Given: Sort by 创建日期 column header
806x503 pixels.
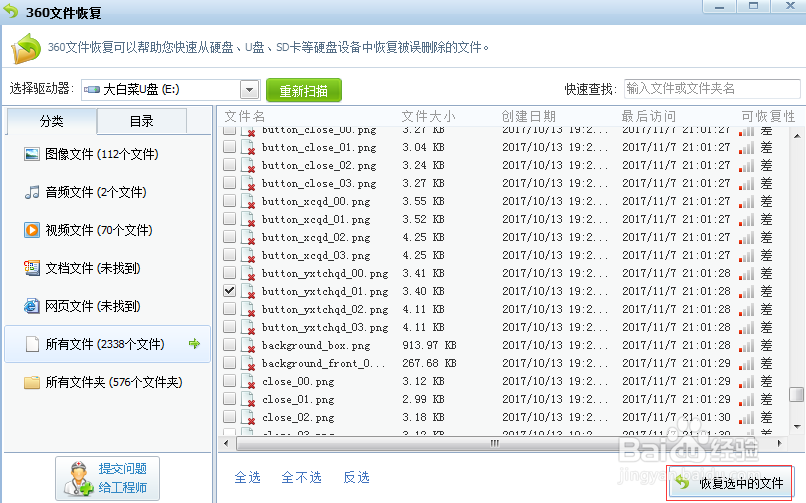Looking at the screenshot, I should pyautogui.click(x=528, y=116).
